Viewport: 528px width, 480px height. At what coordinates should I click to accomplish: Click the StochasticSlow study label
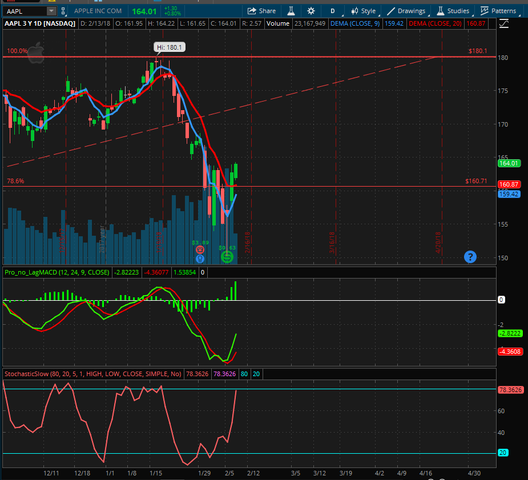tap(93, 374)
